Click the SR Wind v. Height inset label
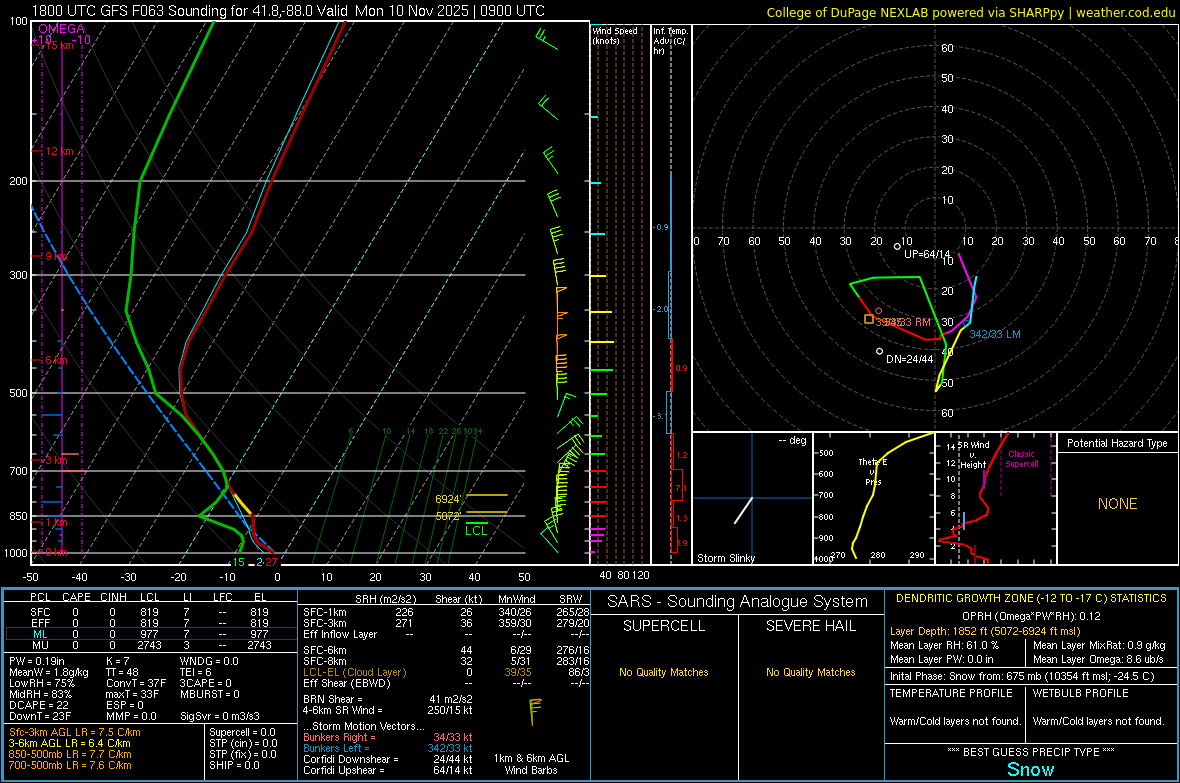Image resolution: width=1180 pixels, height=783 pixels. [x=973, y=455]
